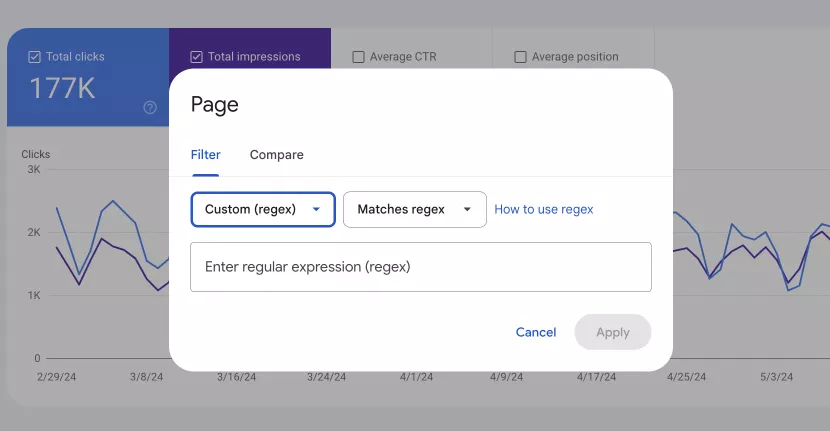Screen dimensions: 830x431
Task: Select the Clicks axis title
Action: [x=35, y=154]
